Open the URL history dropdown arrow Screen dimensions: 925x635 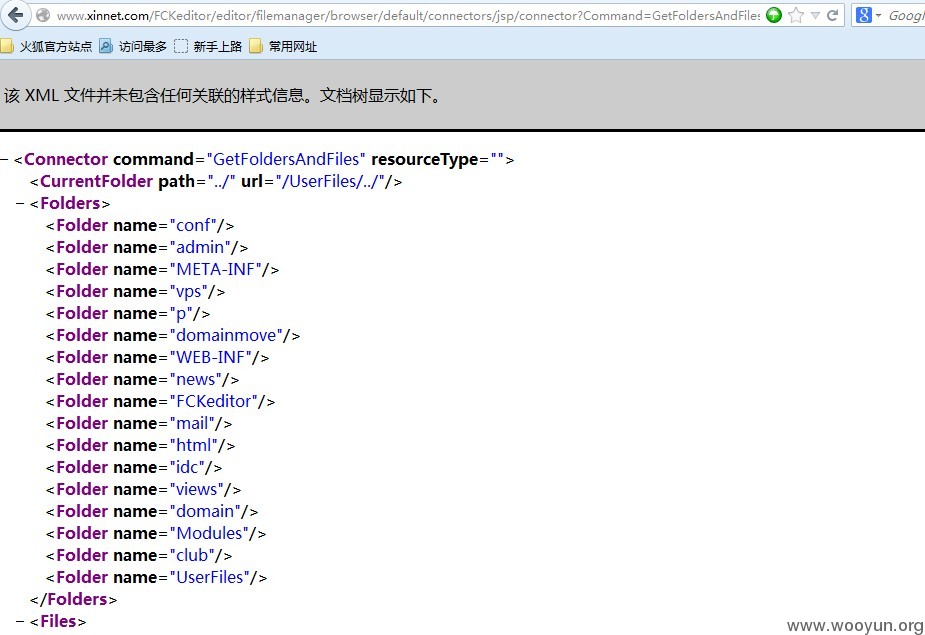coord(815,15)
